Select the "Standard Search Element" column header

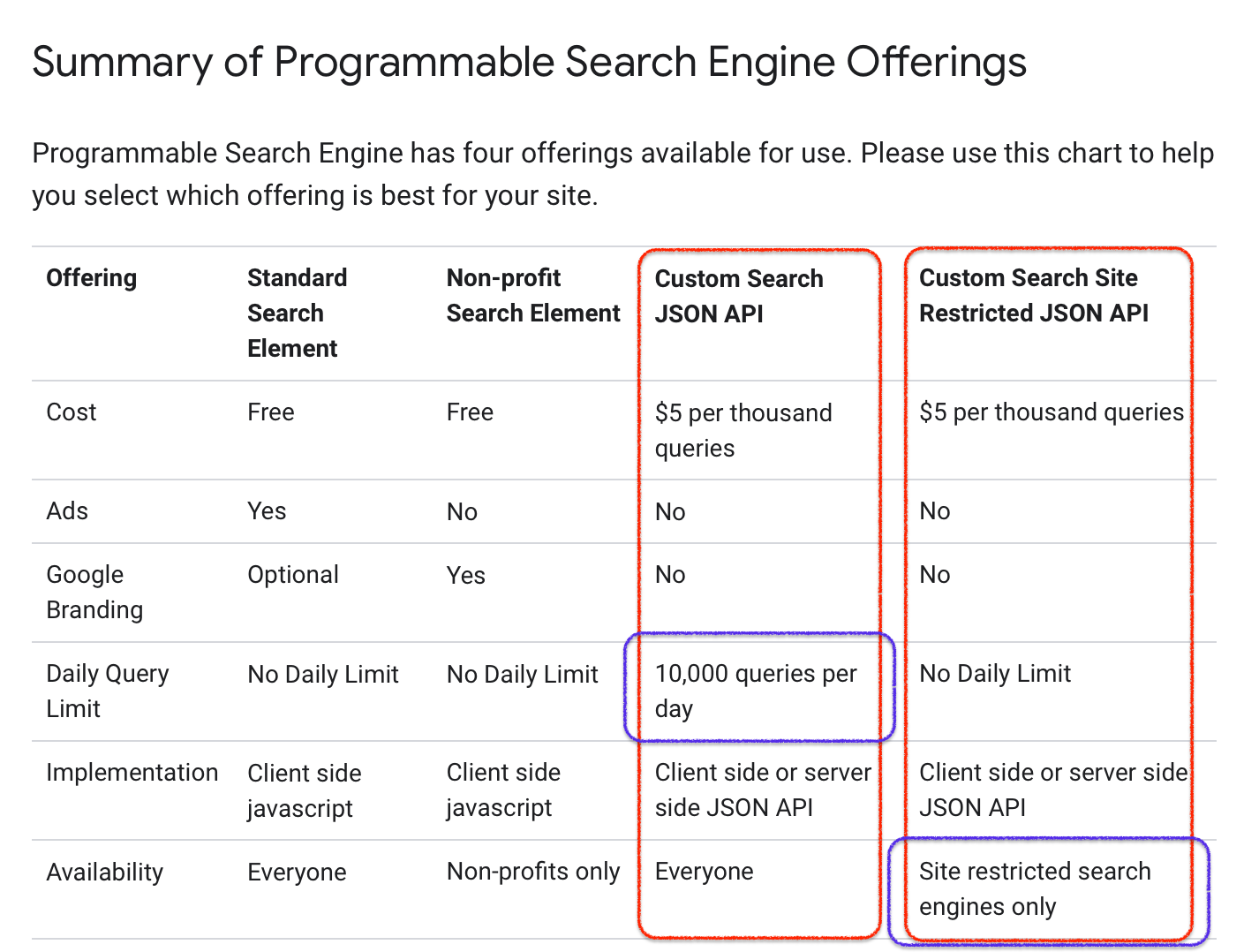coord(297,313)
